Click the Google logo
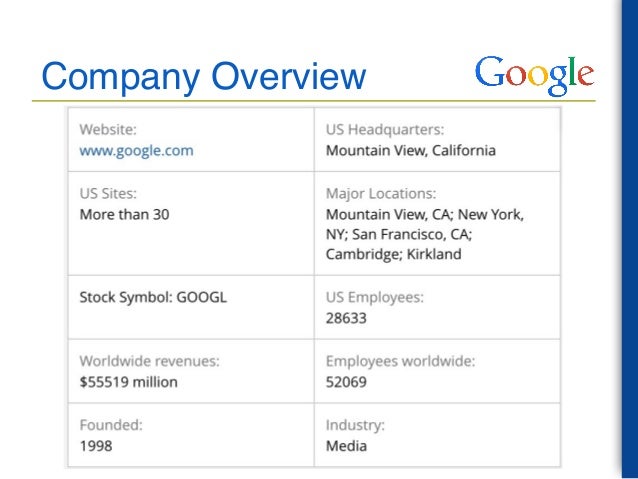Image resolution: width=638 pixels, height=479 pixels. 535,76
